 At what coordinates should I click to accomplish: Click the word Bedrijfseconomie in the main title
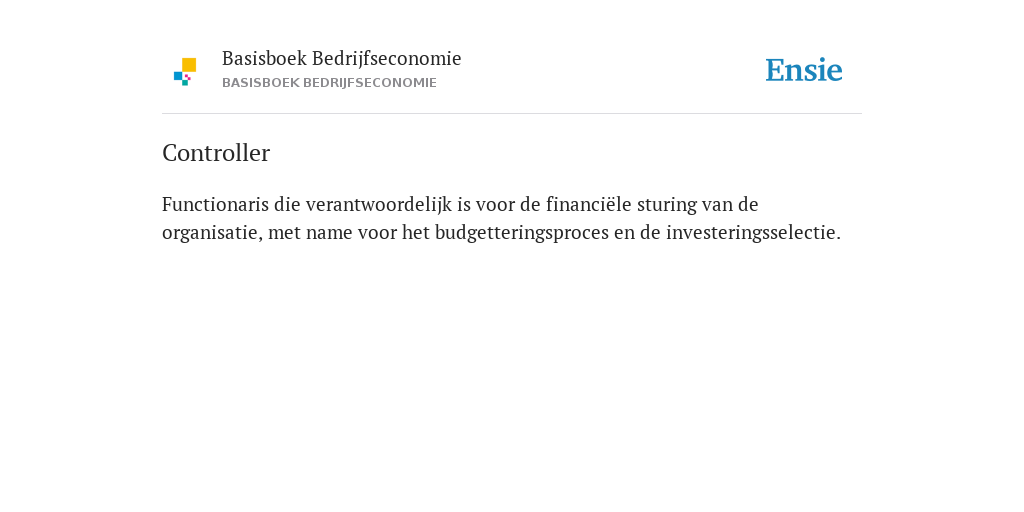coord(387,59)
